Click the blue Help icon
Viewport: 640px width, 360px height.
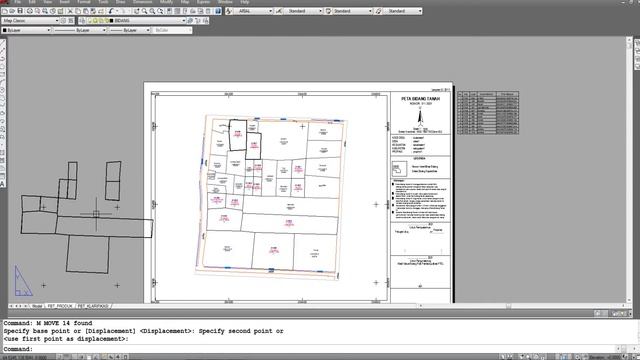(218, 11)
